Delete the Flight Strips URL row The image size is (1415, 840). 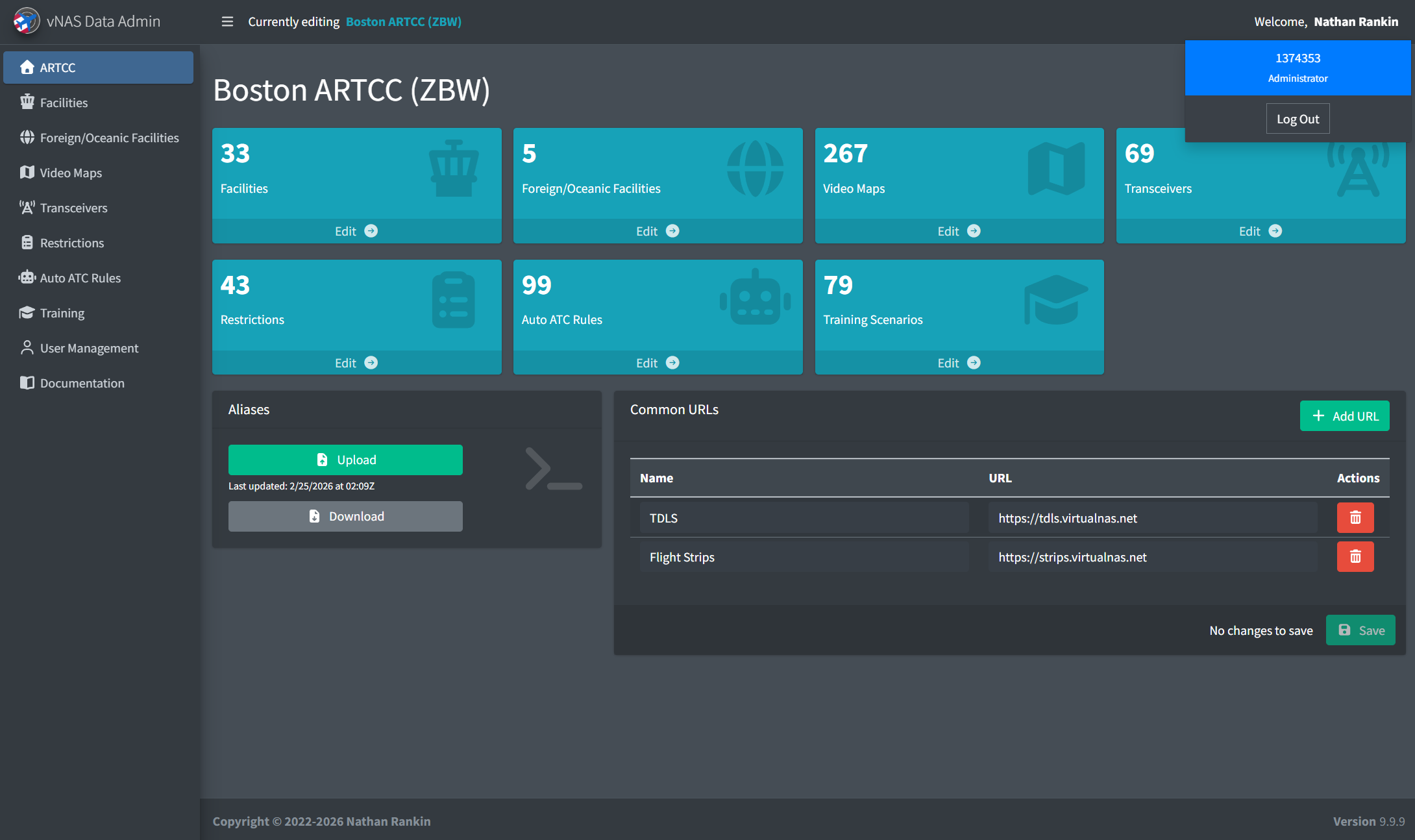coord(1355,556)
